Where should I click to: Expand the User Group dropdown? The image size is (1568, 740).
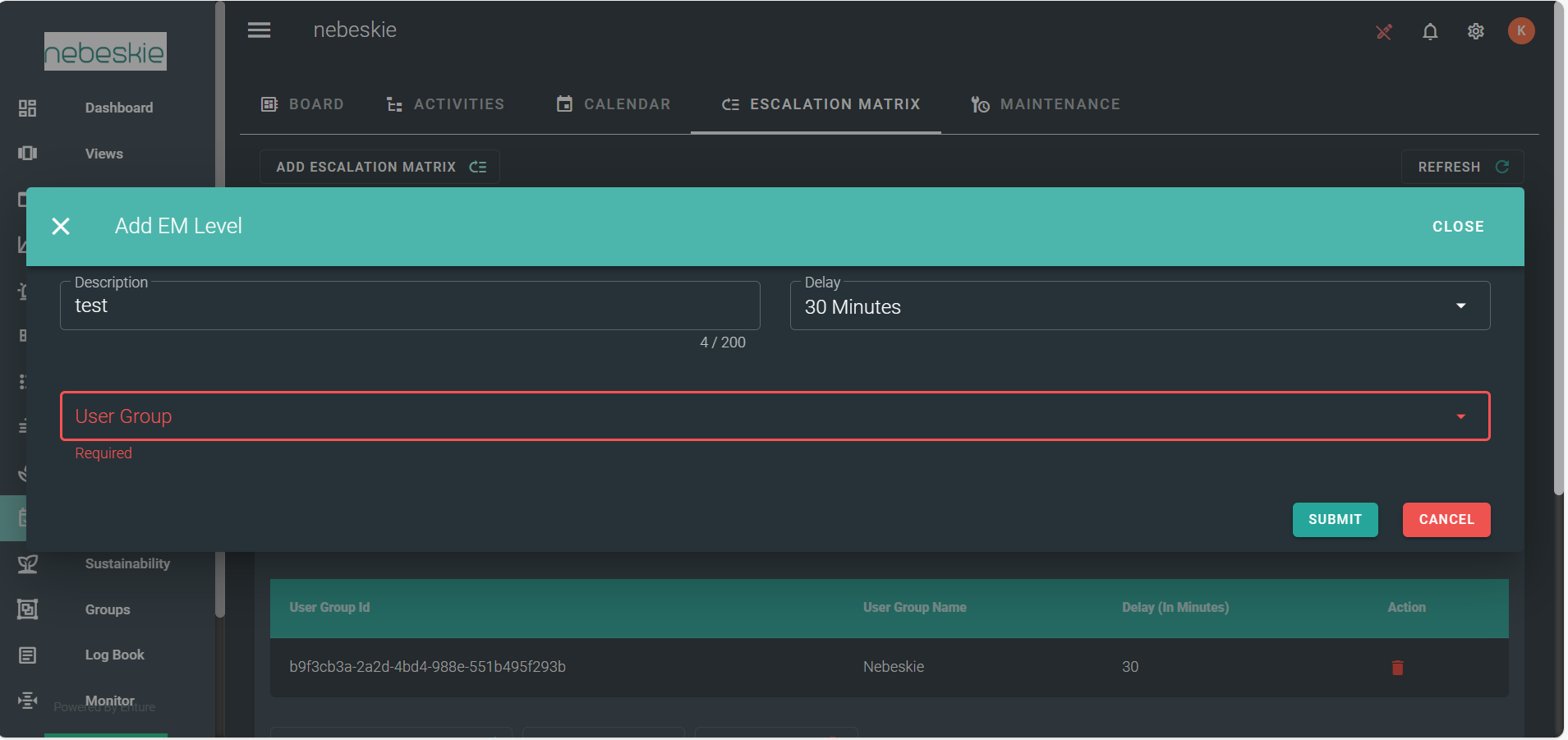774,416
